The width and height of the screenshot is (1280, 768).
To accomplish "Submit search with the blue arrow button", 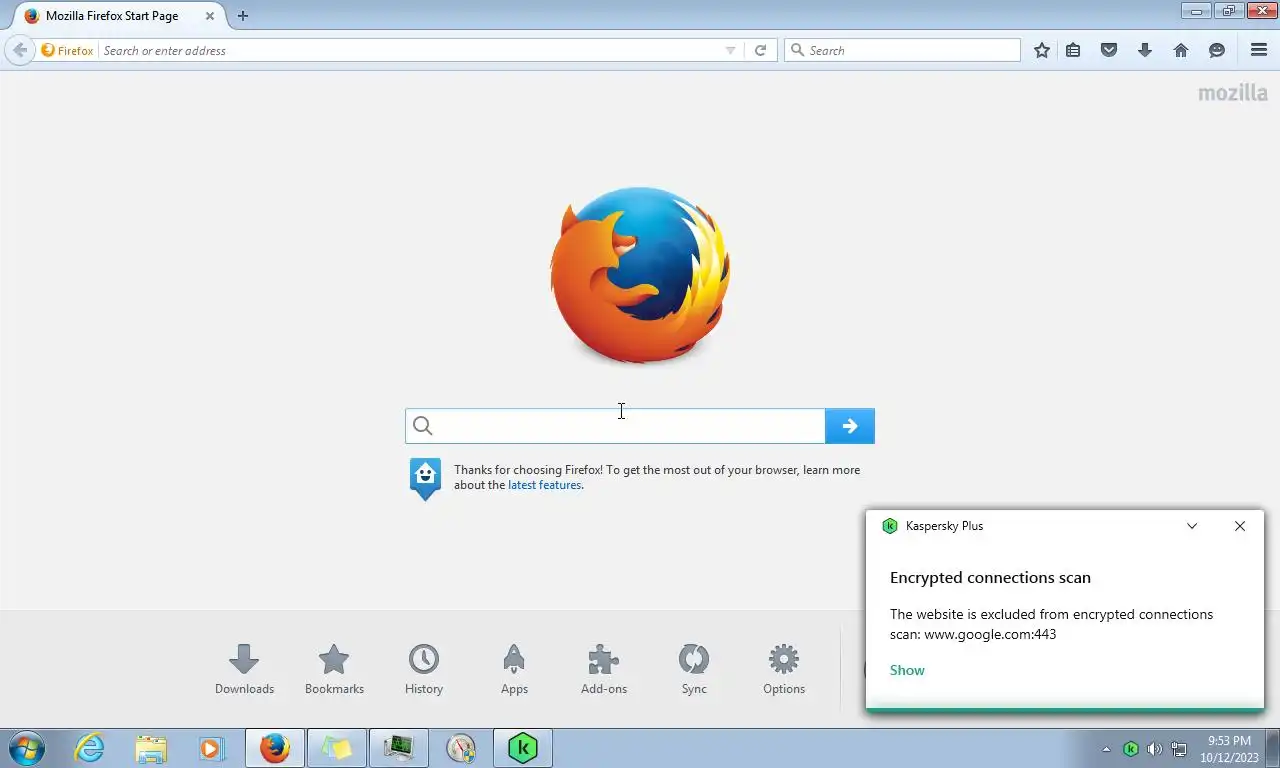I will point(850,426).
